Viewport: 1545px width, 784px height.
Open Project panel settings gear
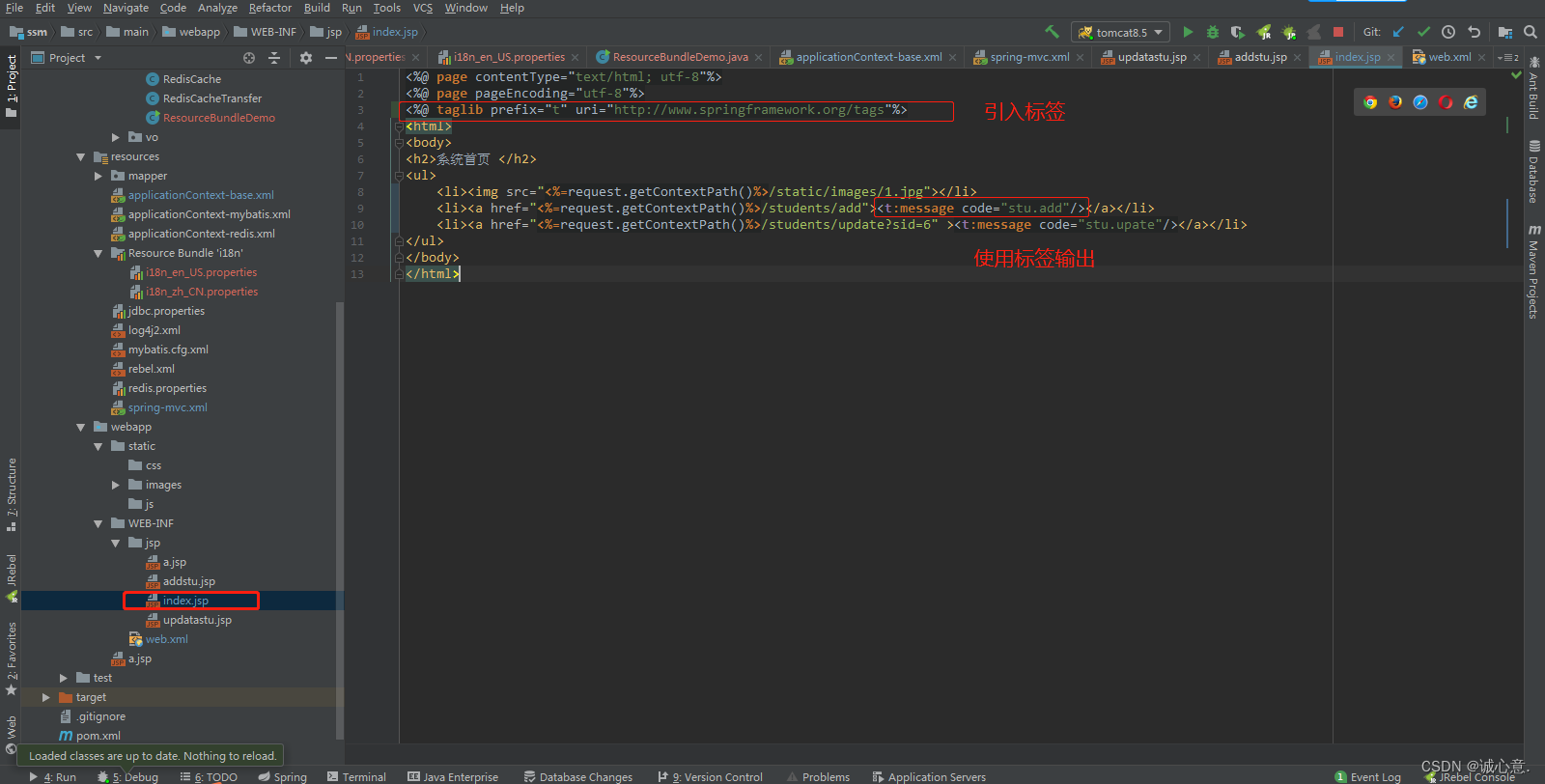tap(306, 58)
